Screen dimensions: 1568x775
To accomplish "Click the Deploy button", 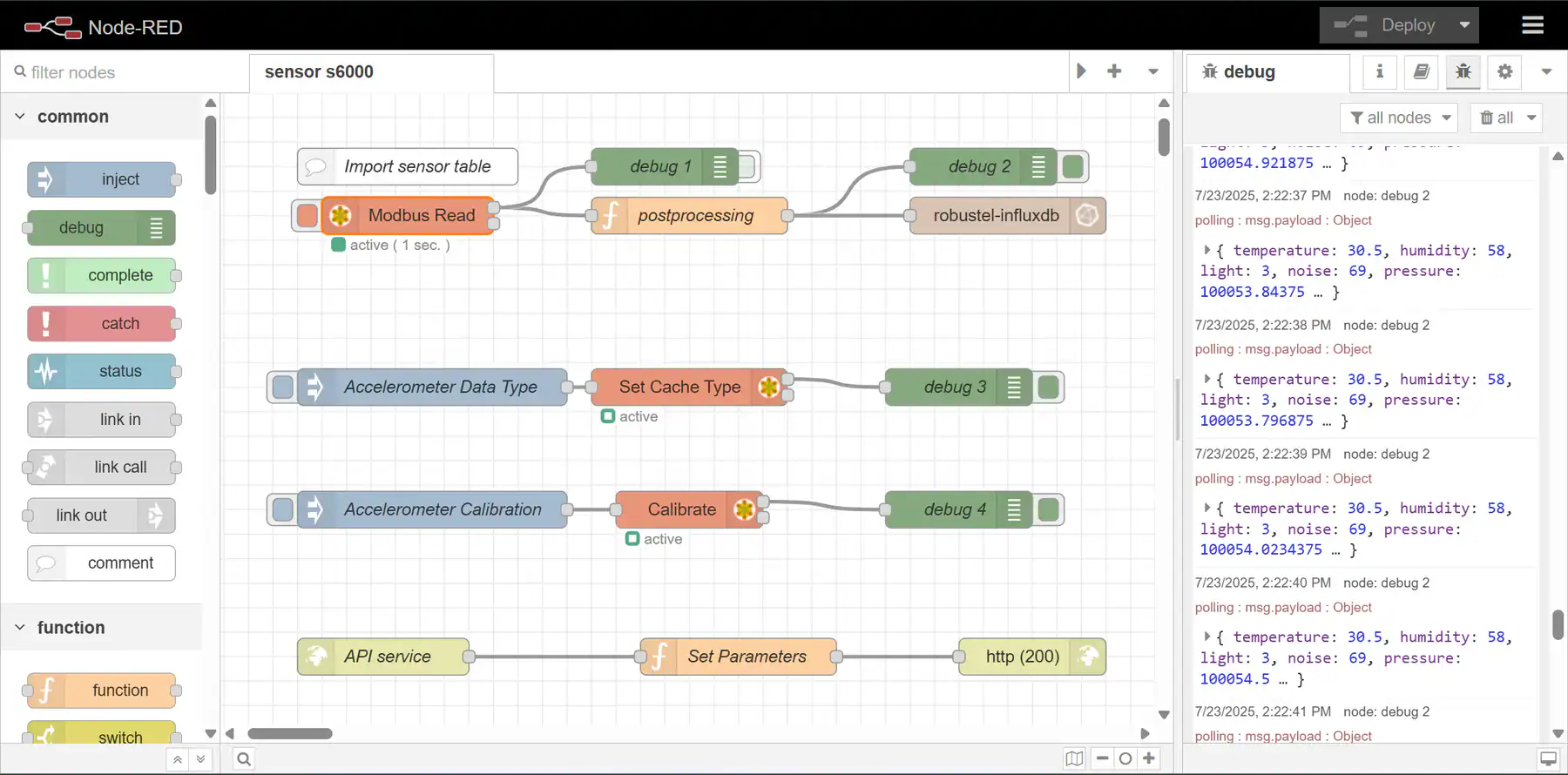I will click(x=1385, y=25).
